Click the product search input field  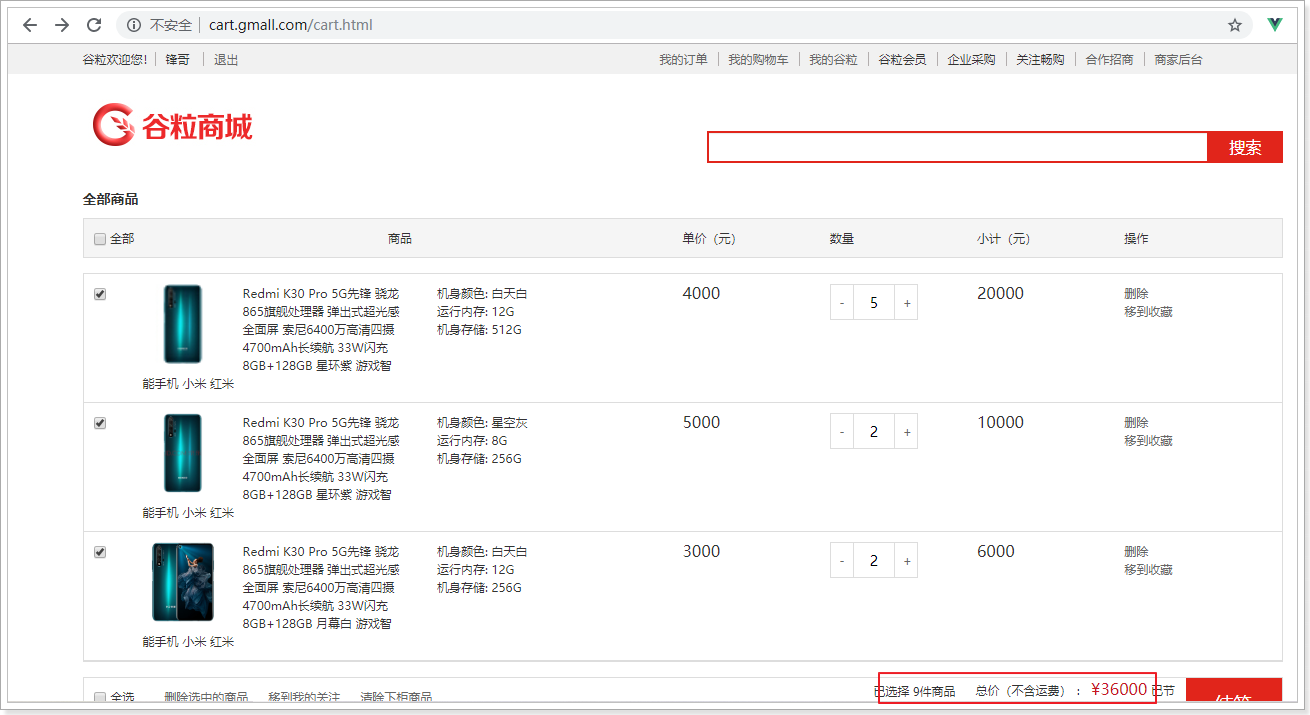(957, 148)
